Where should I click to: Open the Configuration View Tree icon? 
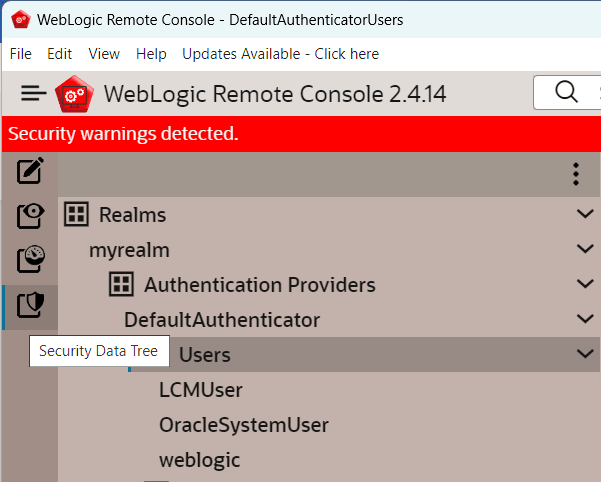[x=30, y=215]
